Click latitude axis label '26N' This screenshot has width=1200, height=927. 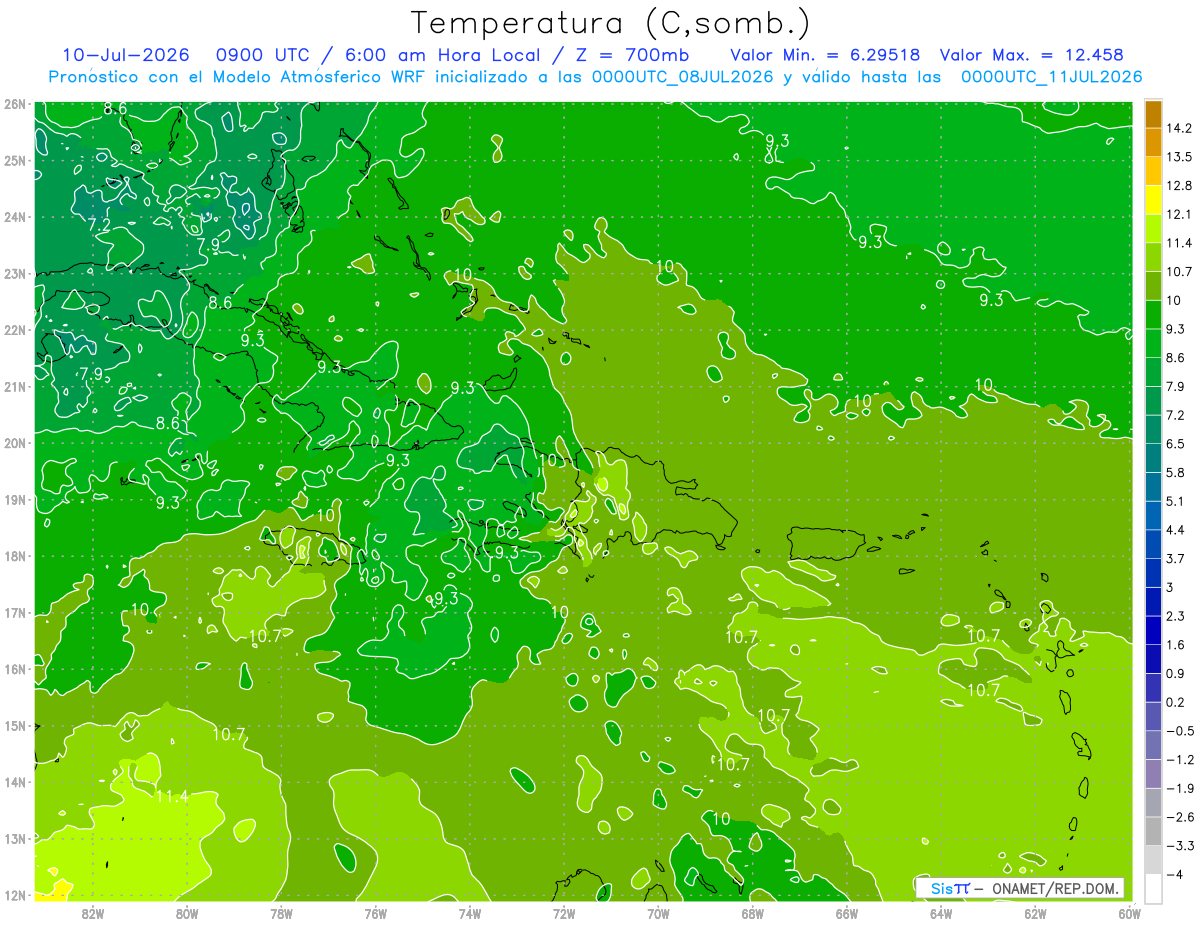14,104
